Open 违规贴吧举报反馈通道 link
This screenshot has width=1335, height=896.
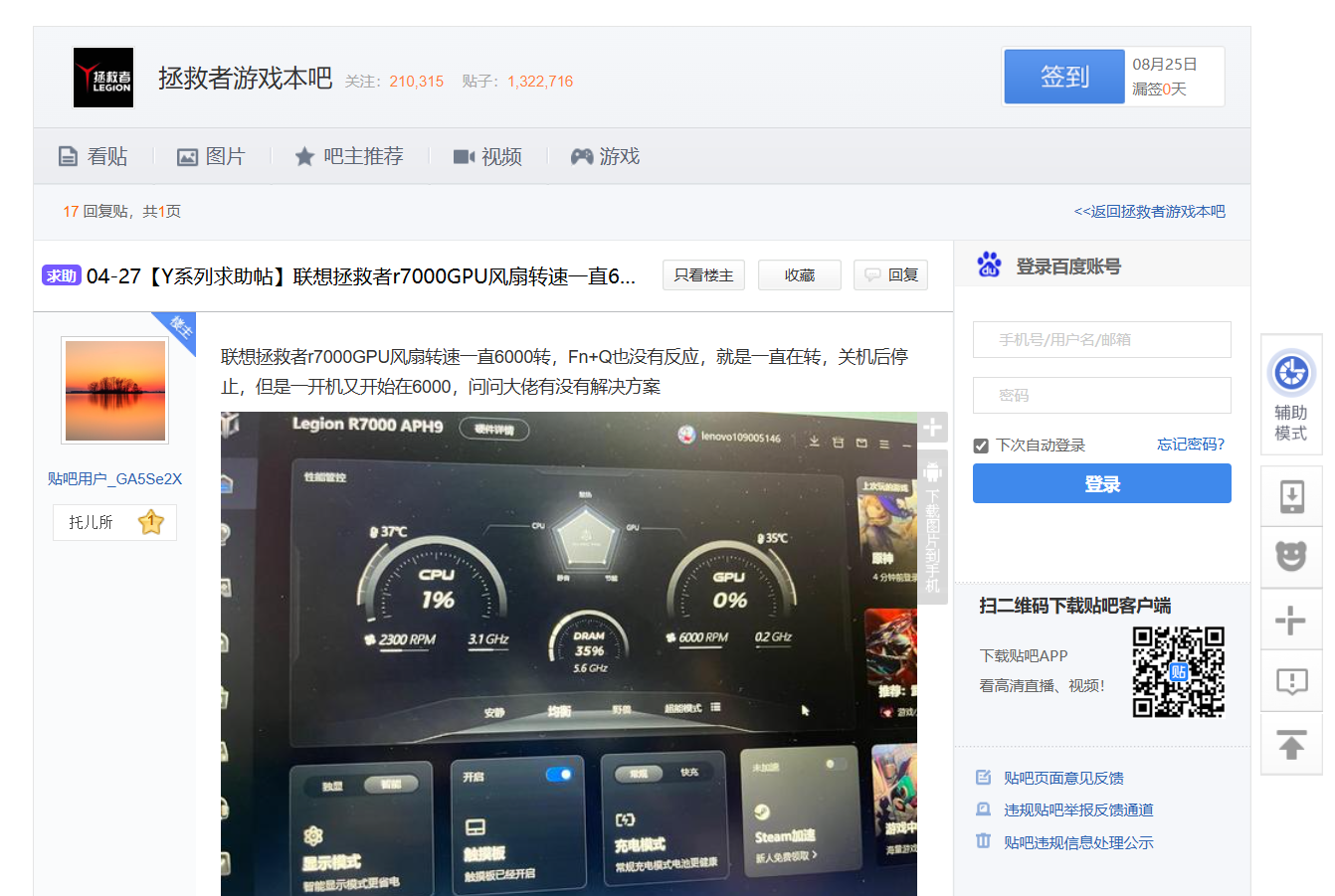(x=1078, y=809)
